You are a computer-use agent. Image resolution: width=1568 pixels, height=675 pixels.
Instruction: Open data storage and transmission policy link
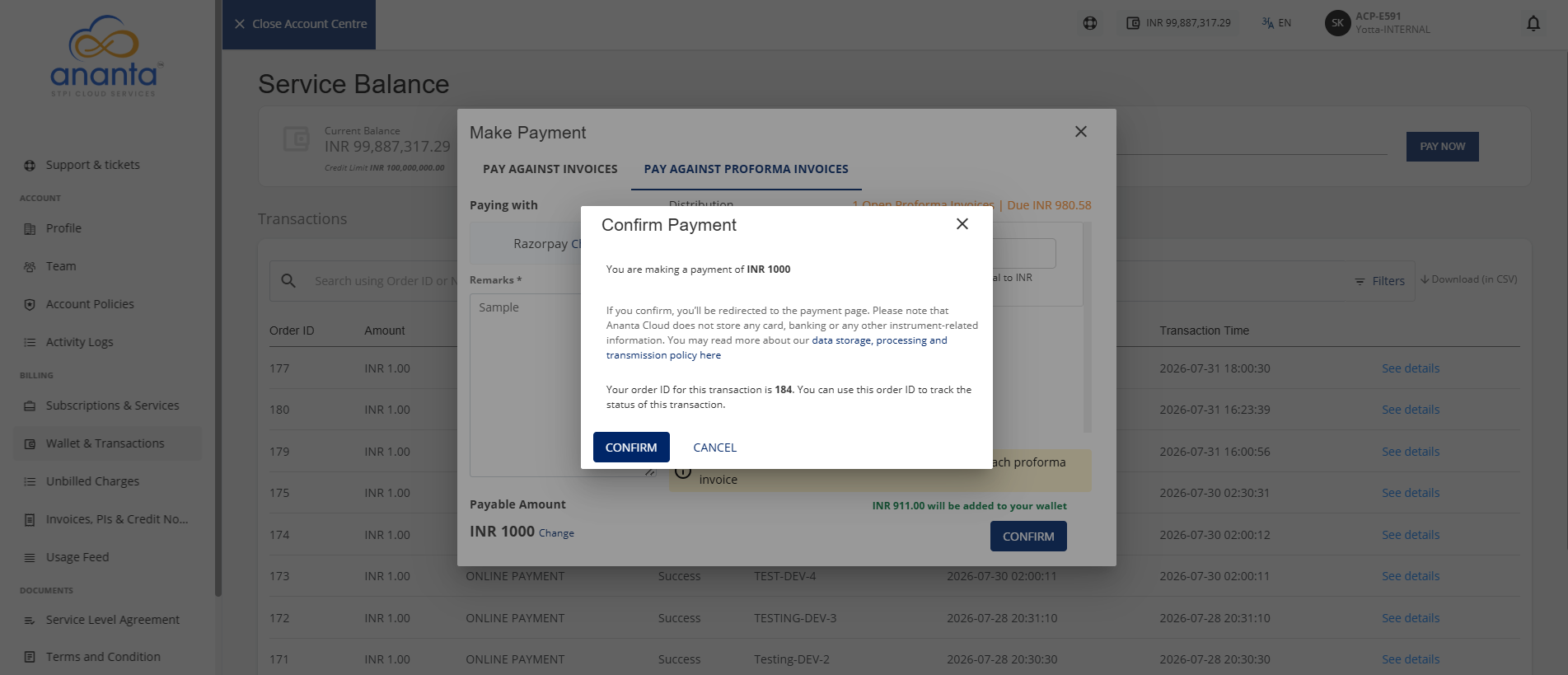777,348
